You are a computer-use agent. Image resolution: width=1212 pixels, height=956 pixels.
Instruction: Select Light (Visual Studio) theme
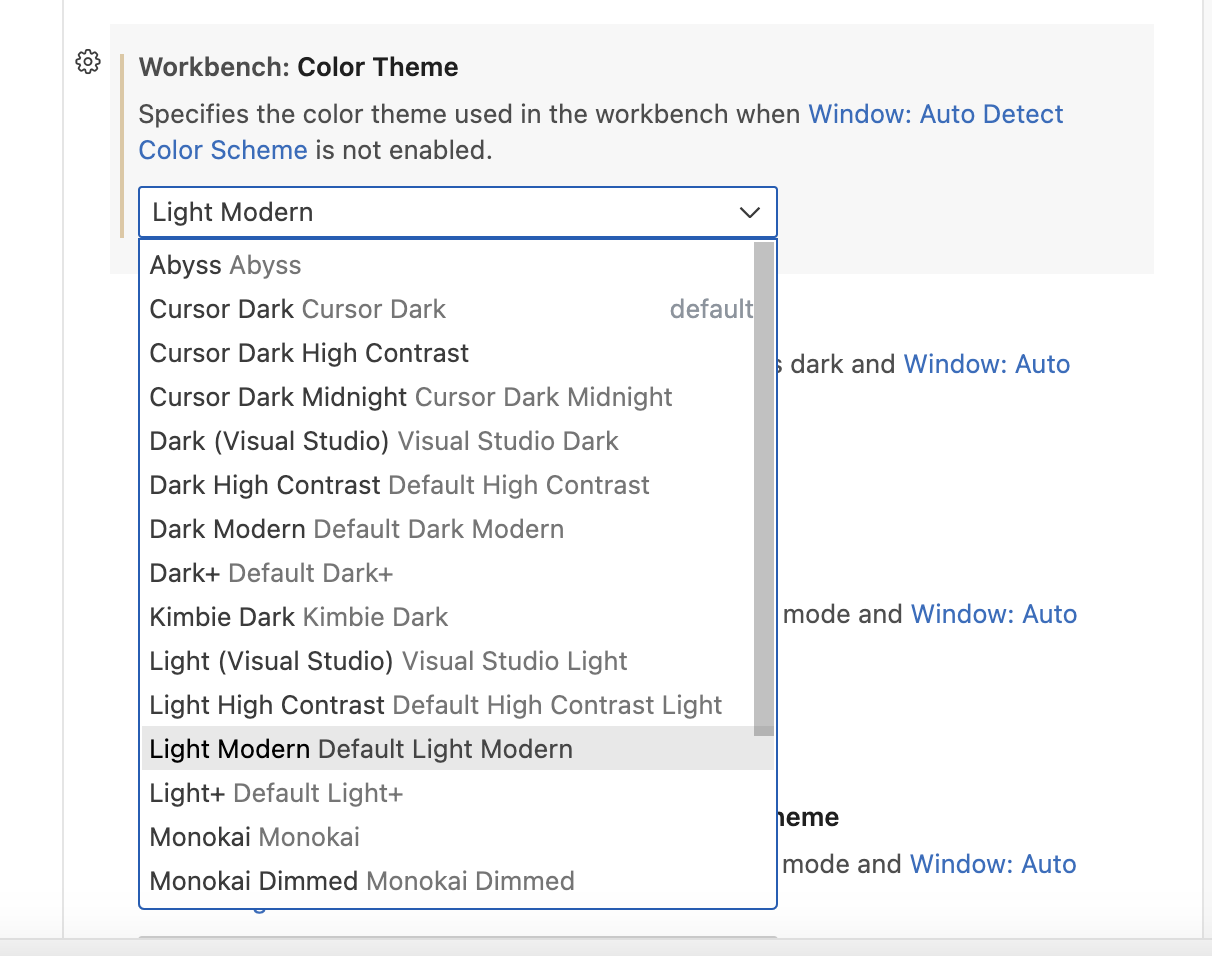click(388, 661)
